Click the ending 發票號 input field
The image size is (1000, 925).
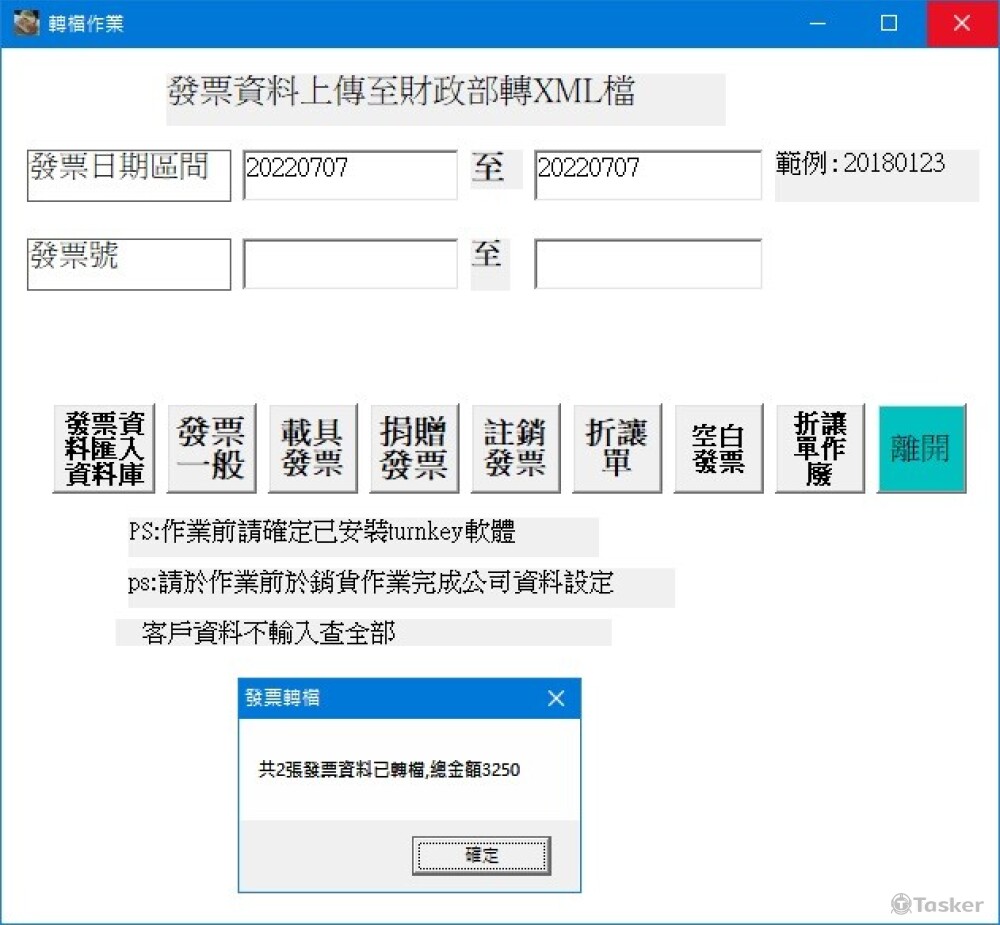(x=648, y=264)
